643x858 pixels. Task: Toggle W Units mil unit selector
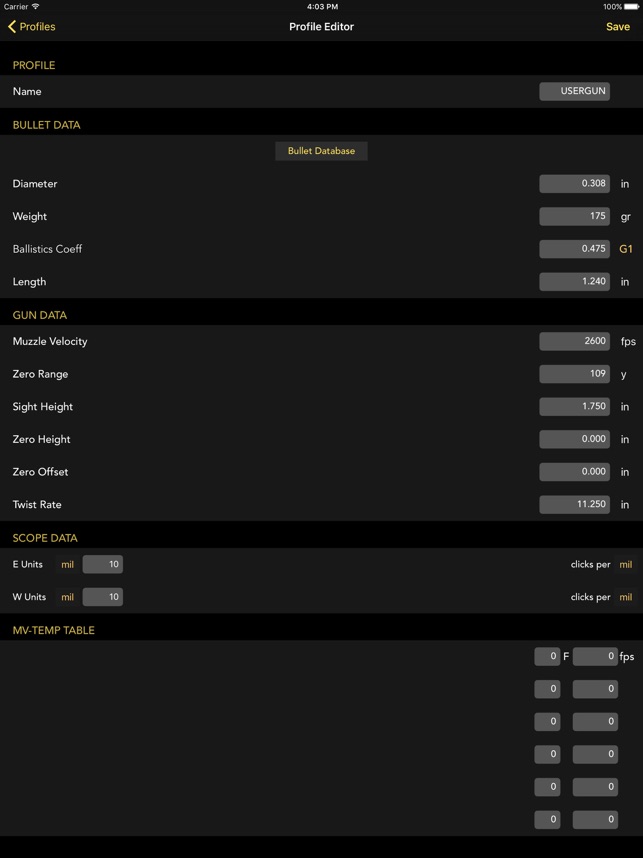(x=68, y=597)
